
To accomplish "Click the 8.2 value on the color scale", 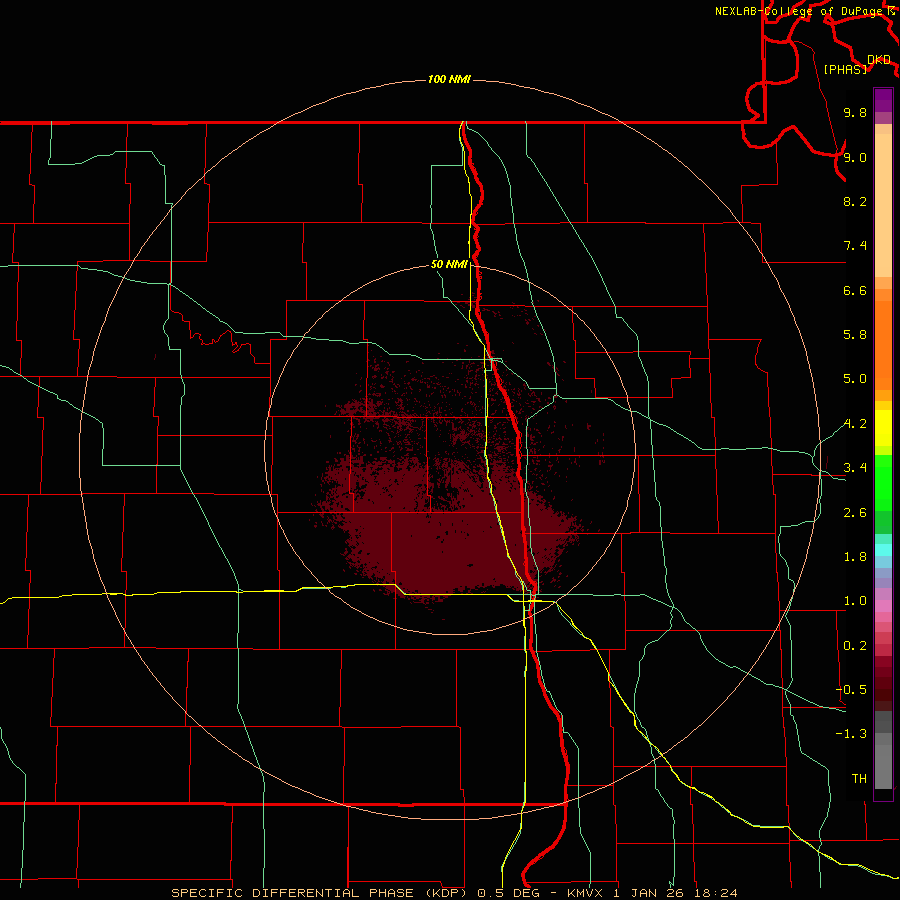I will (855, 201).
